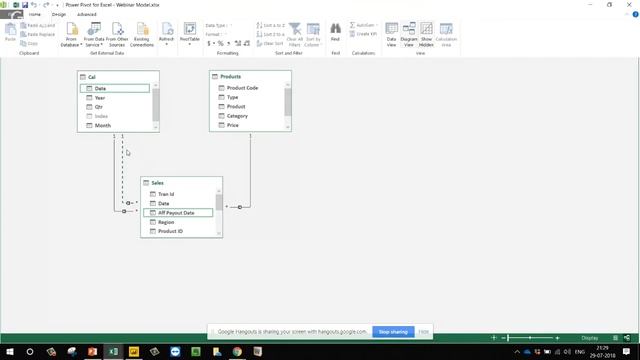Click Fit to Screen icon in status bar
Screen dimensions: 640x360
pos(494,338)
